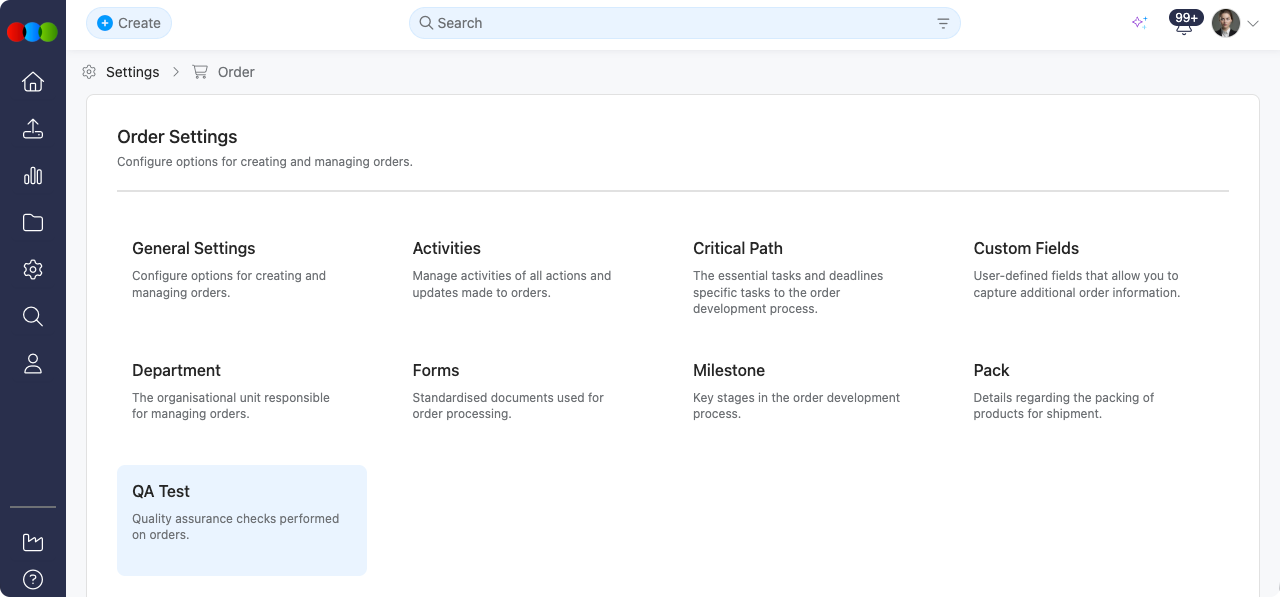Click the folder icon in sidebar
Screen dimensions: 1280x597
click(33, 223)
